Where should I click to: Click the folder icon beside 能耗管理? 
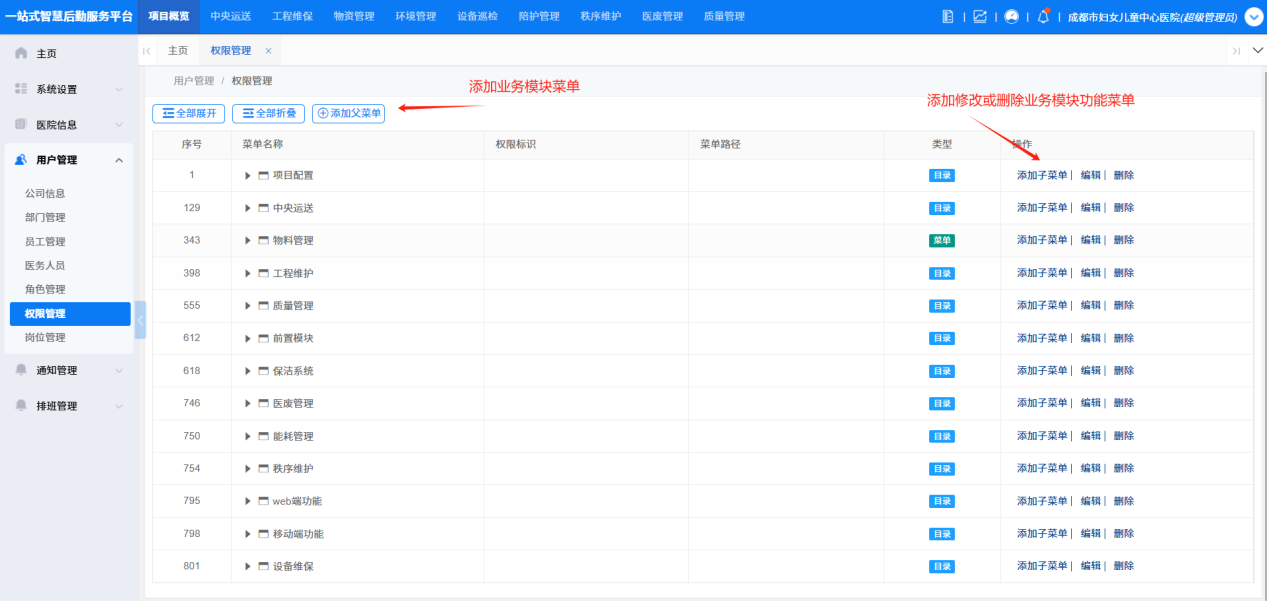coord(264,436)
